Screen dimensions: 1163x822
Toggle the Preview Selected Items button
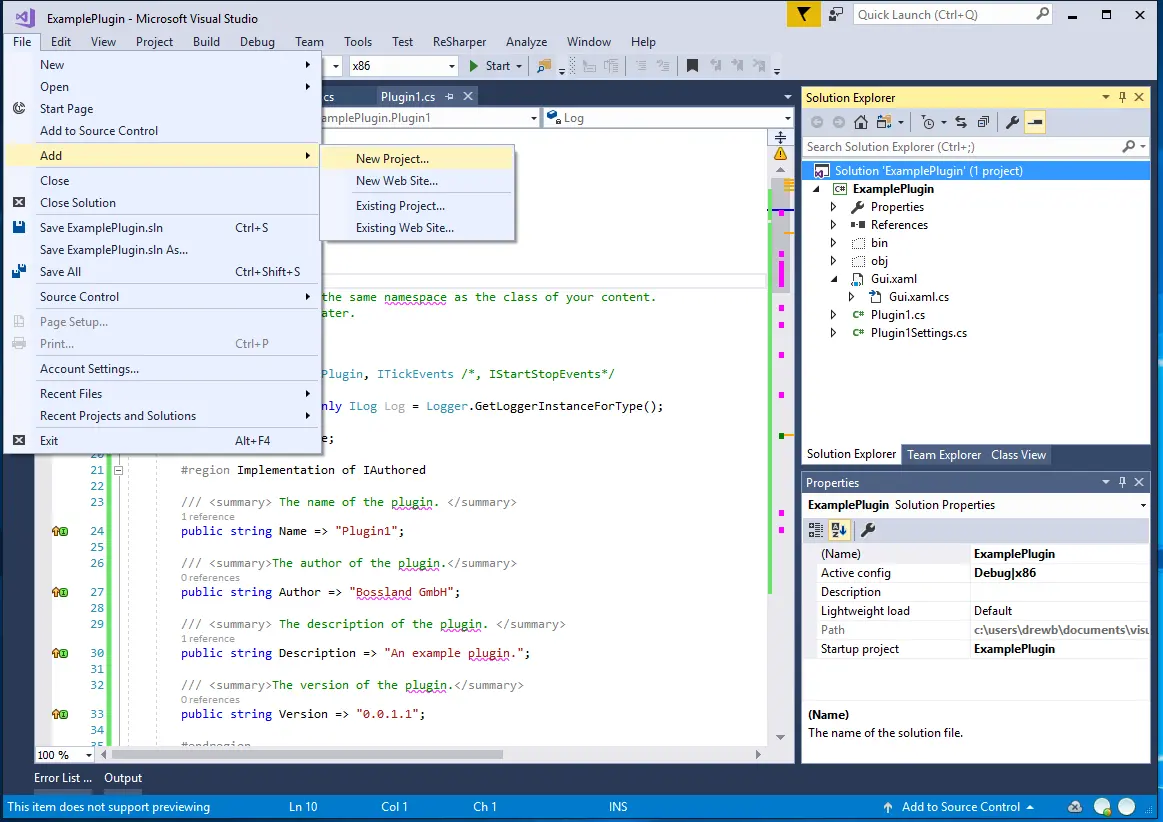(1035, 122)
